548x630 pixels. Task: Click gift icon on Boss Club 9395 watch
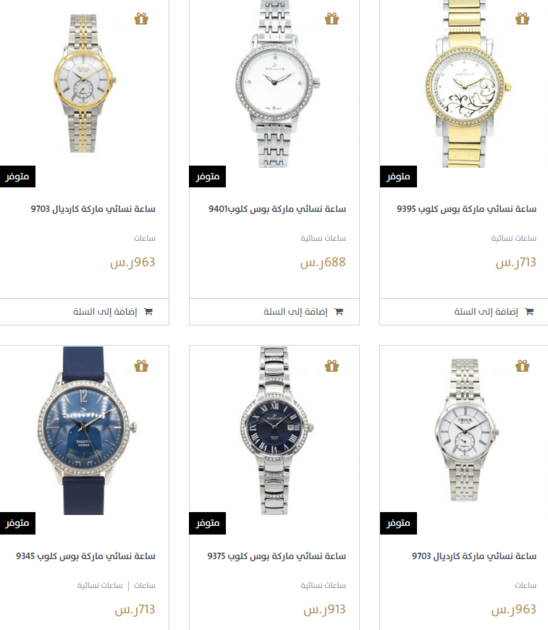[x=522, y=18]
